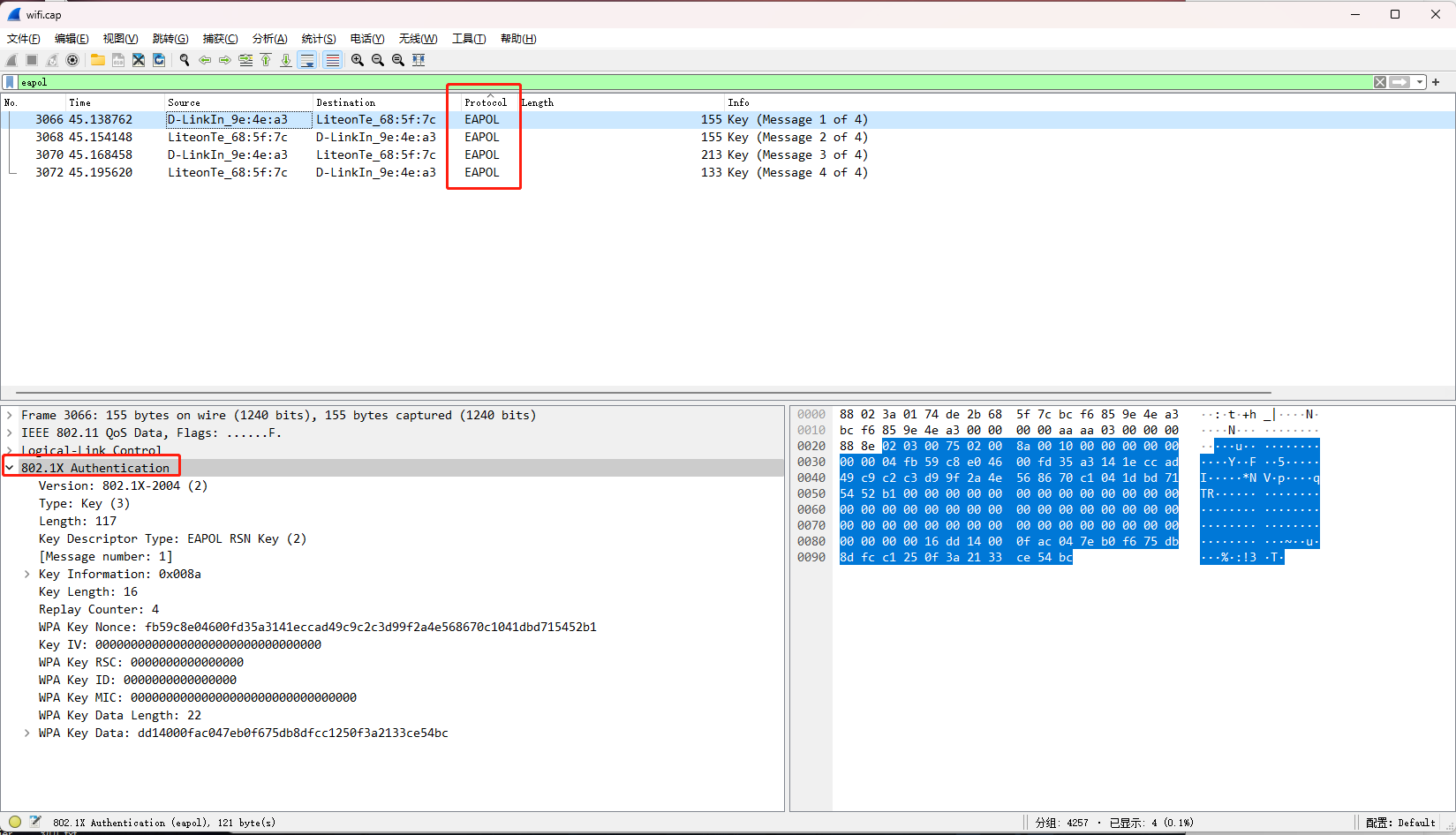This screenshot has height=835, width=1456.
Task: Select packet 3070 Message 3 of 4
Action: click(728, 154)
